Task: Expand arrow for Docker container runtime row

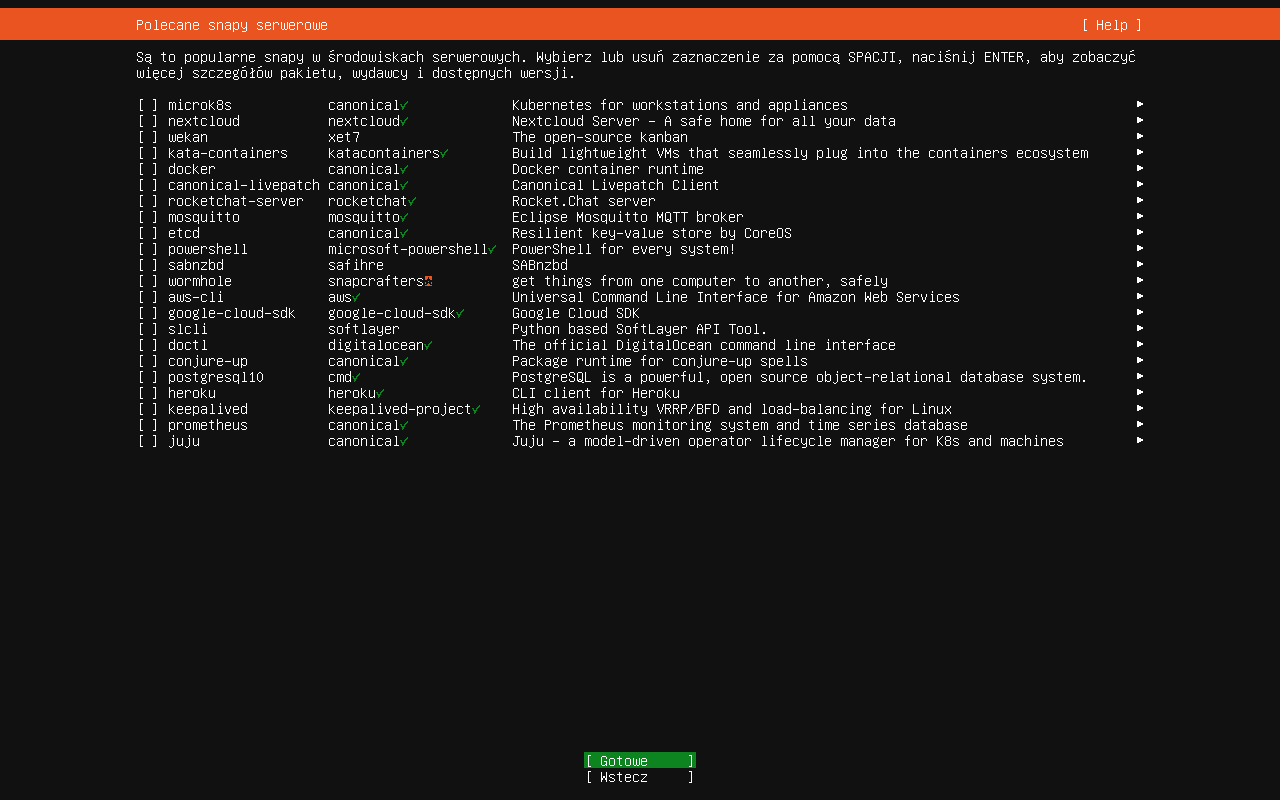Action: (1140, 168)
